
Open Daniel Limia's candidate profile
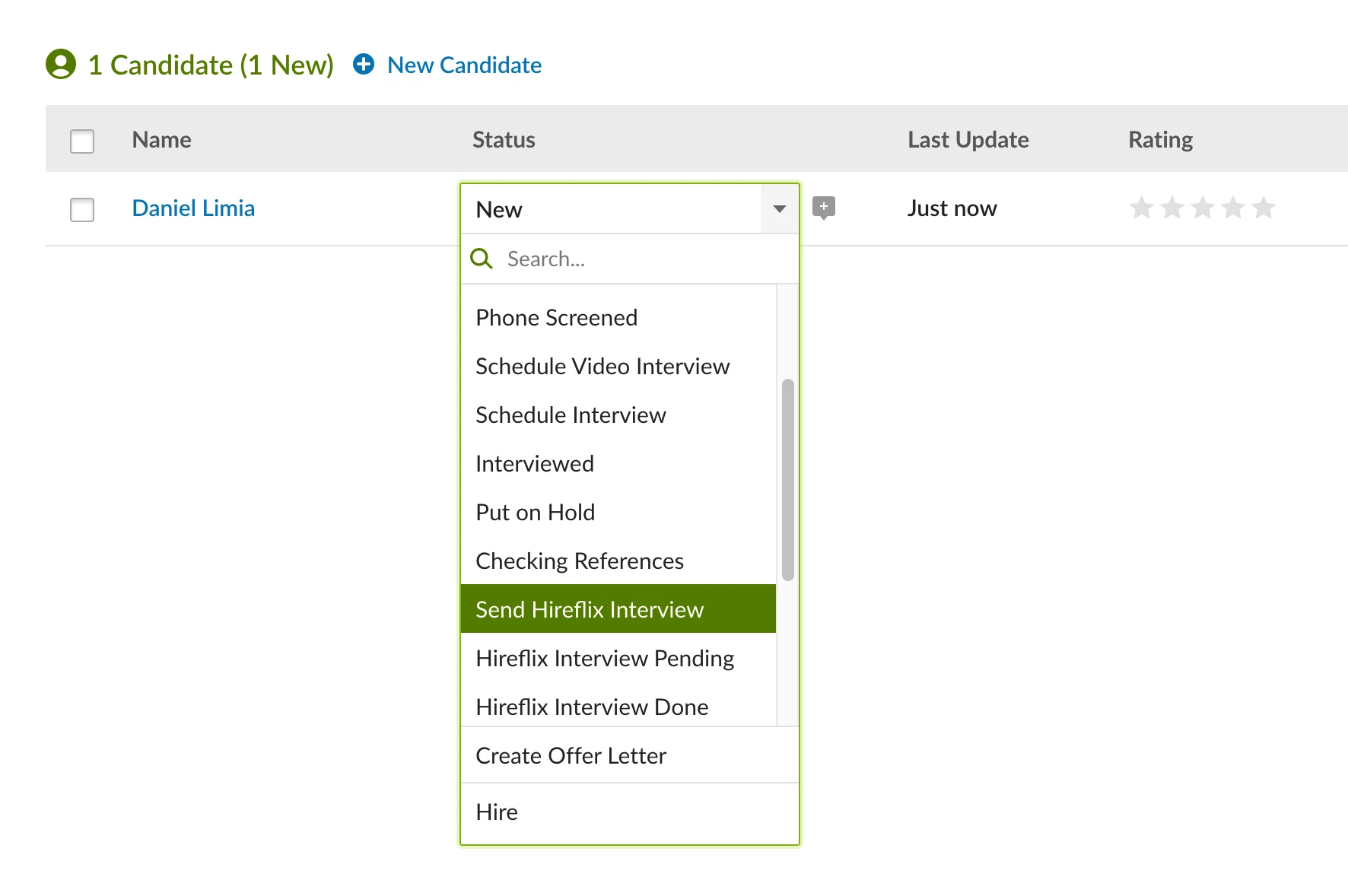point(193,208)
